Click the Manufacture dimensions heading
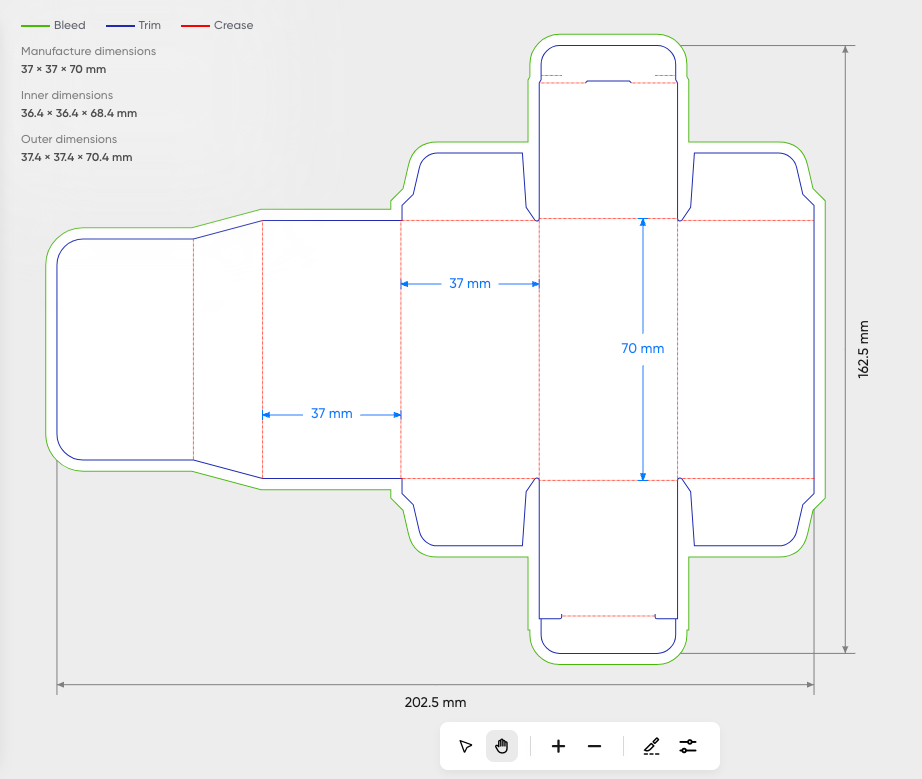The image size is (922, 779). click(88, 51)
